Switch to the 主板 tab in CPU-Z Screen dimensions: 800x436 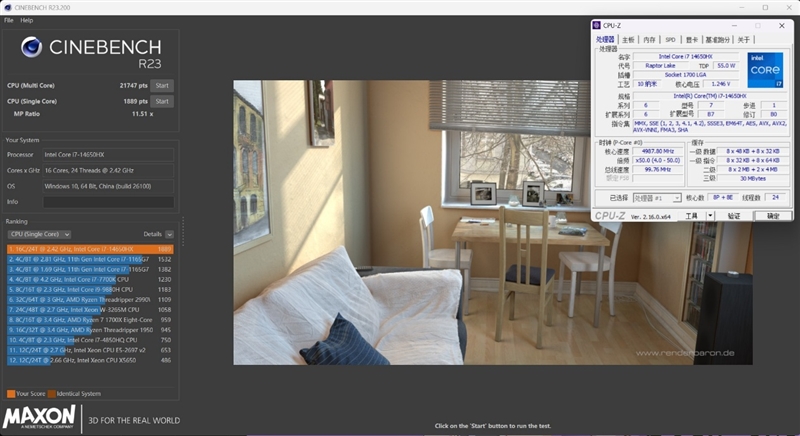pyautogui.click(x=628, y=40)
